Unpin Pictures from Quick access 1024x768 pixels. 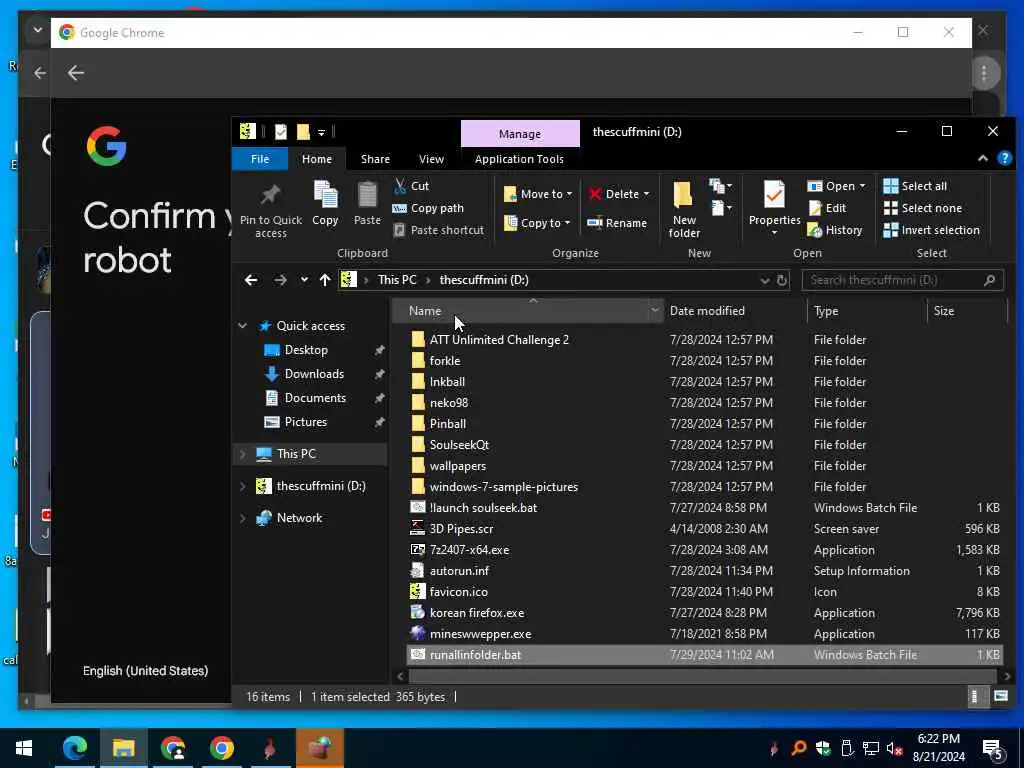coord(379,423)
